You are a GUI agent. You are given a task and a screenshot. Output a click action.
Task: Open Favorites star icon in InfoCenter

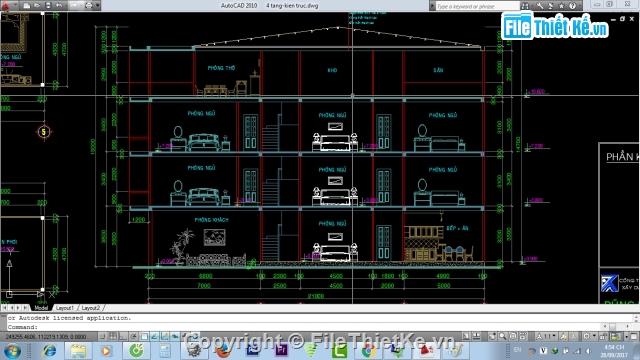[x=561, y=6]
